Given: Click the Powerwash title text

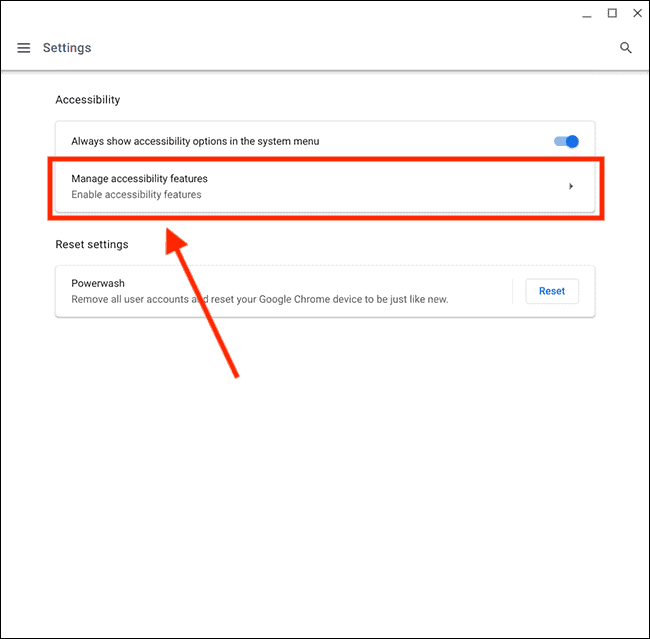Looking at the screenshot, I should tap(98, 283).
